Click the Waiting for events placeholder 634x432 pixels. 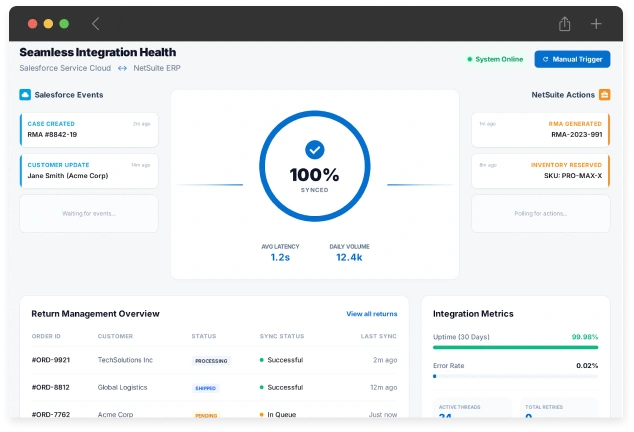coord(89,214)
